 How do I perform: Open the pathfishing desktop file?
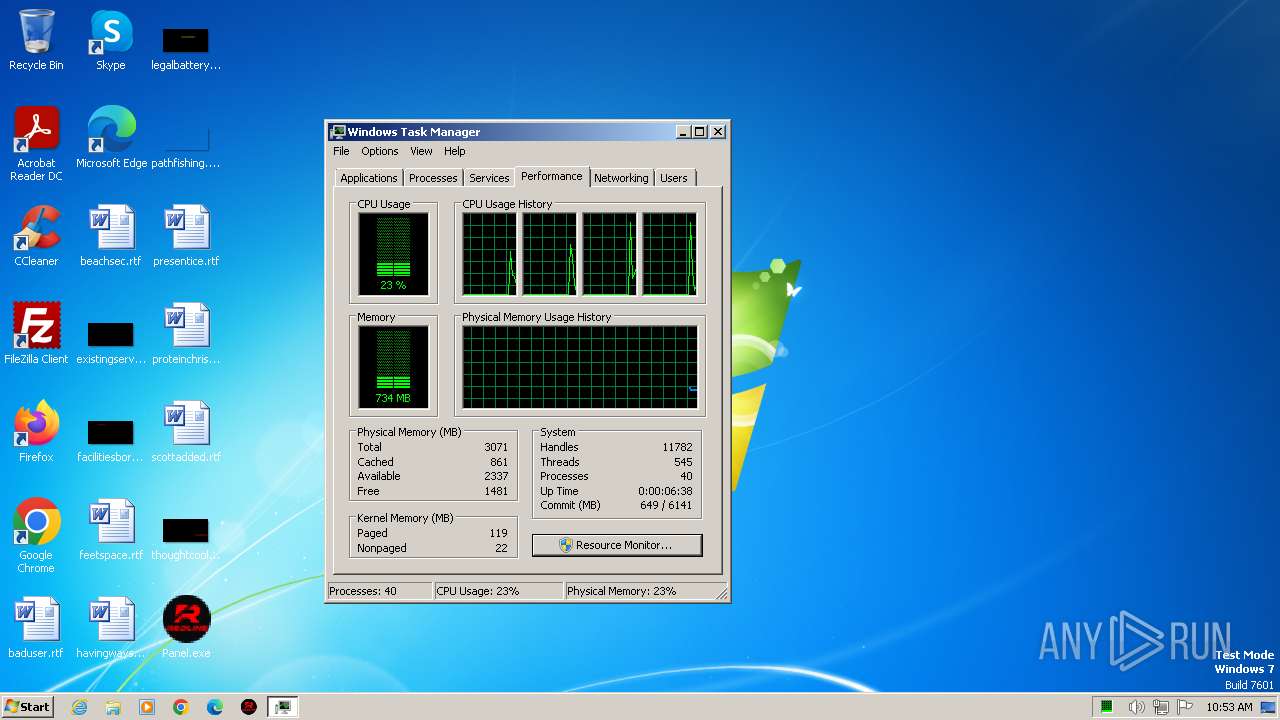(x=186, y=145)
